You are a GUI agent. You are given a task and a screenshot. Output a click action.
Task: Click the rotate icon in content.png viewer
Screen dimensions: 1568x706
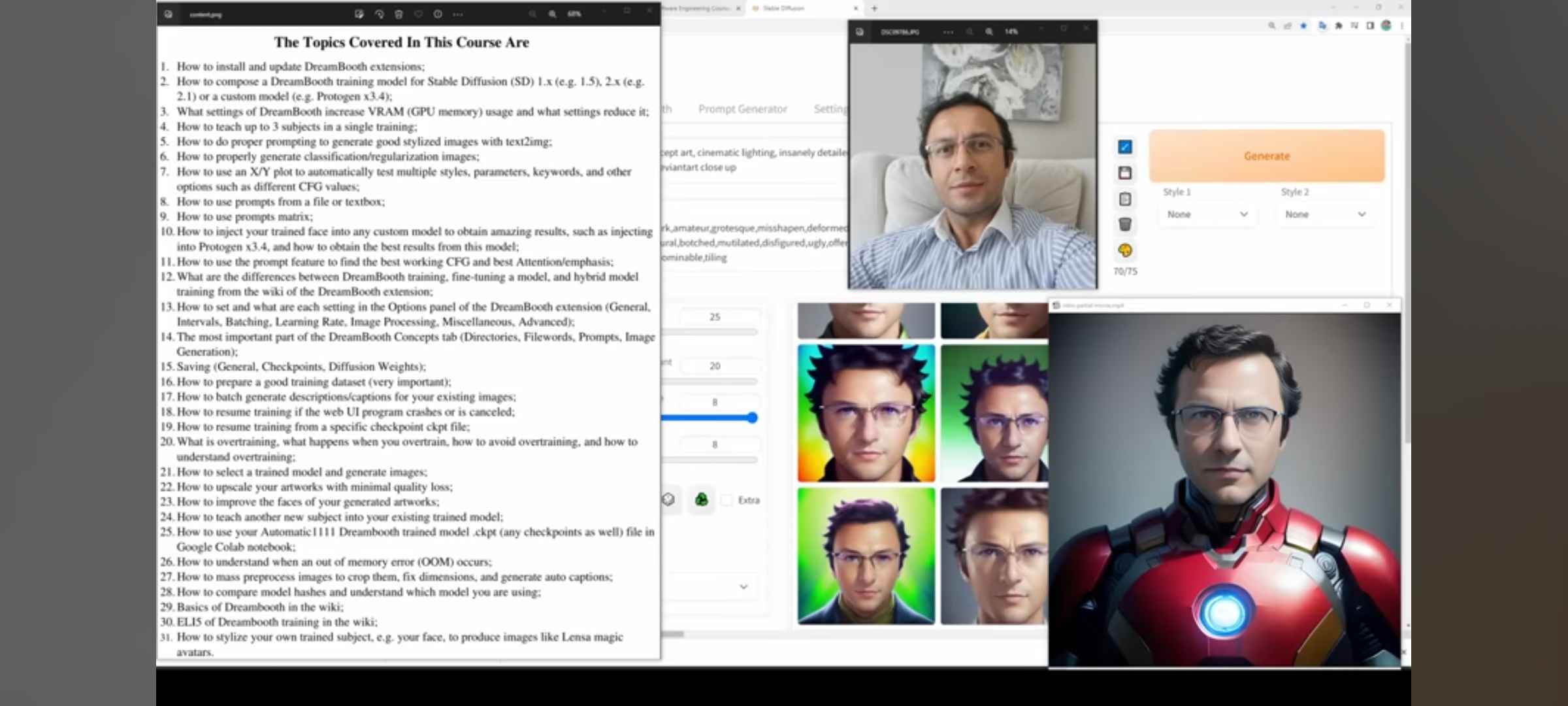(x=379, y=14)
